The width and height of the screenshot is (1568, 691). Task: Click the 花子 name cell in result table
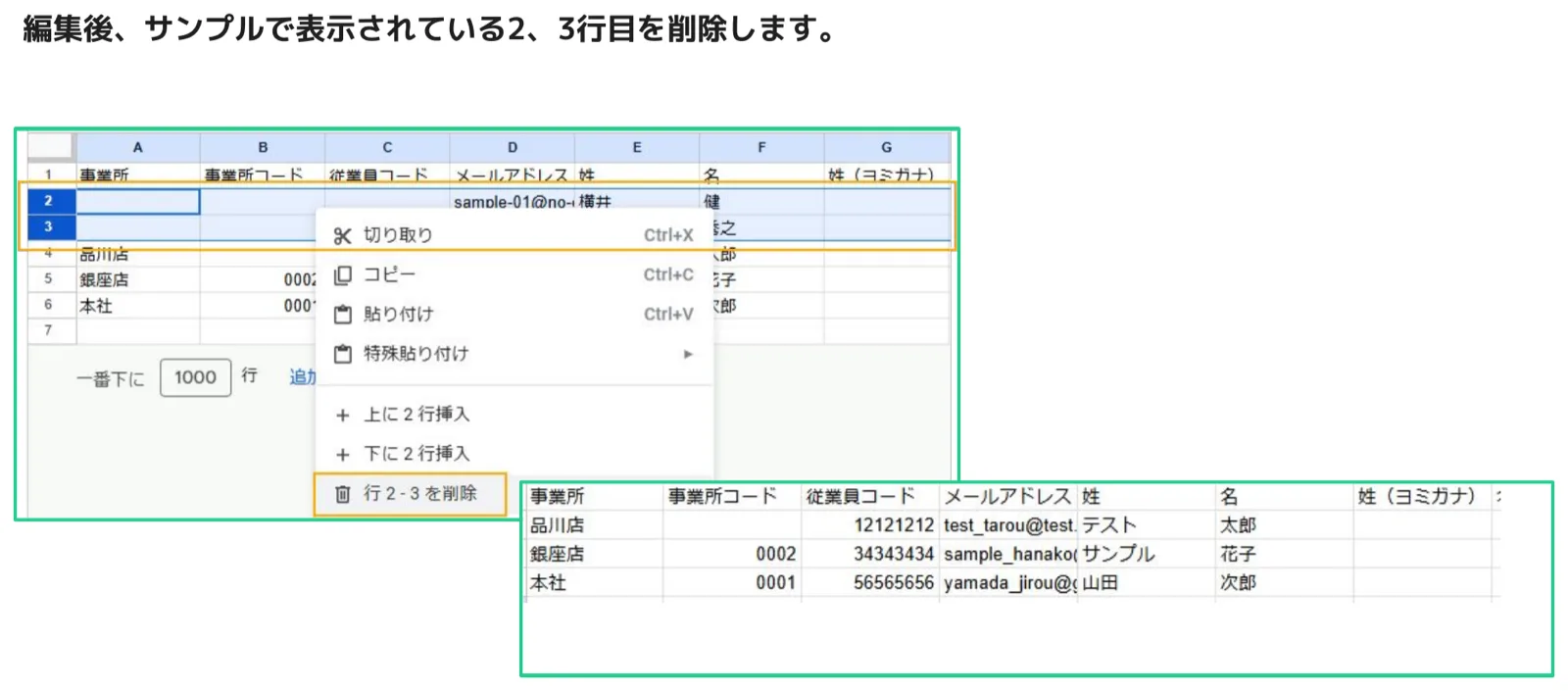[1285, 554]
